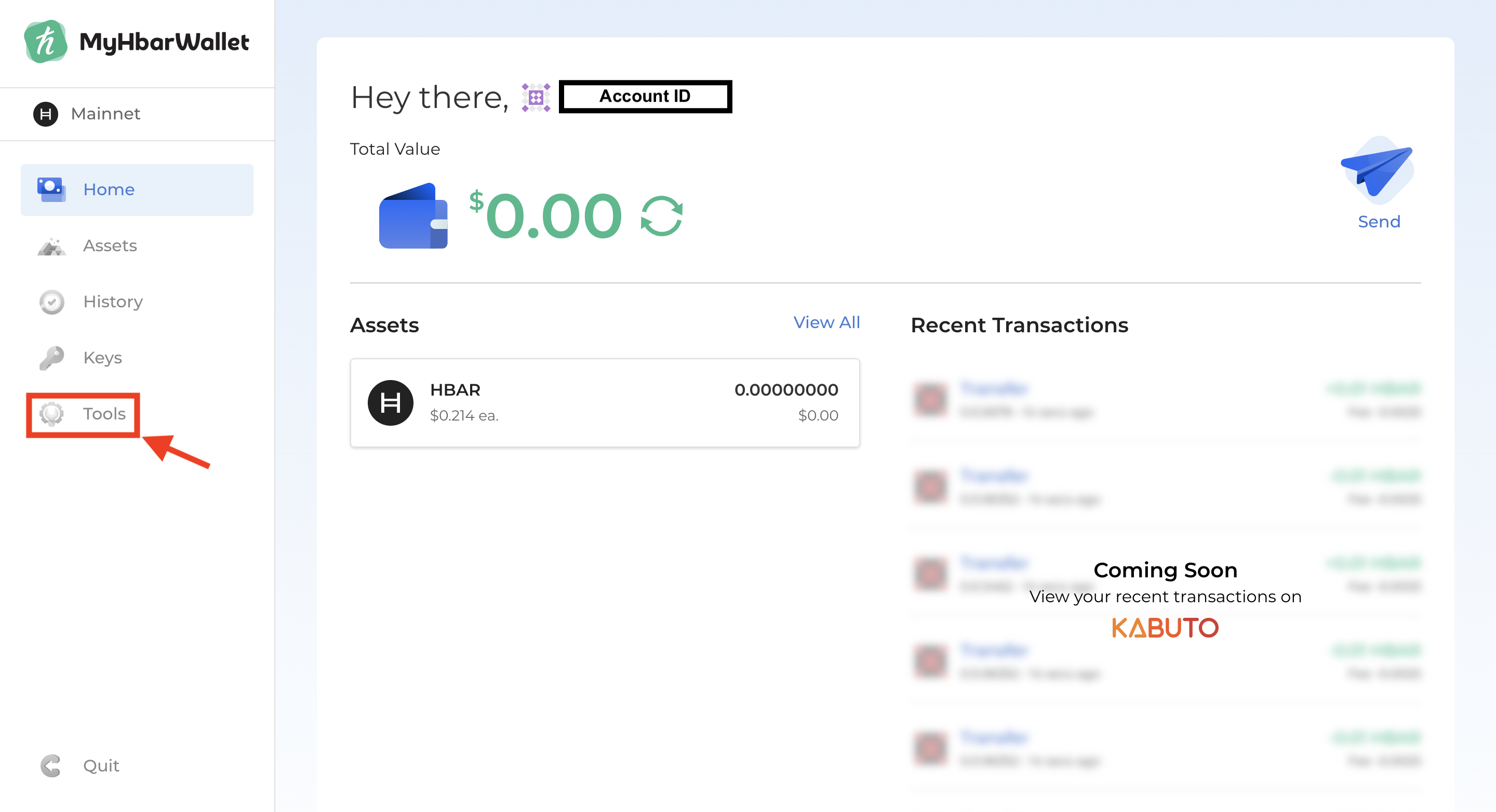The image size is (1496, 812).
Task: Click the Keys key icon
Action: tap(52, 358)
